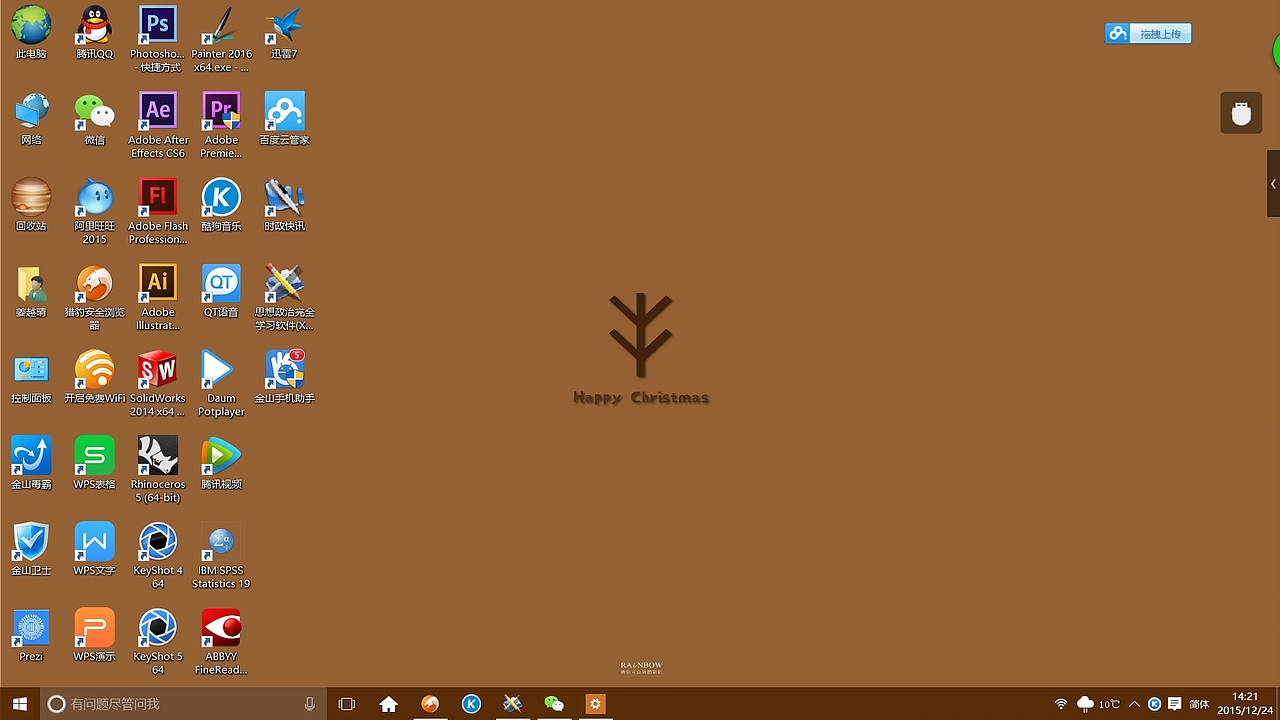
Task: Select Rhinoceros 5 (64-bit) icon
Action: (x=157, y=469)
